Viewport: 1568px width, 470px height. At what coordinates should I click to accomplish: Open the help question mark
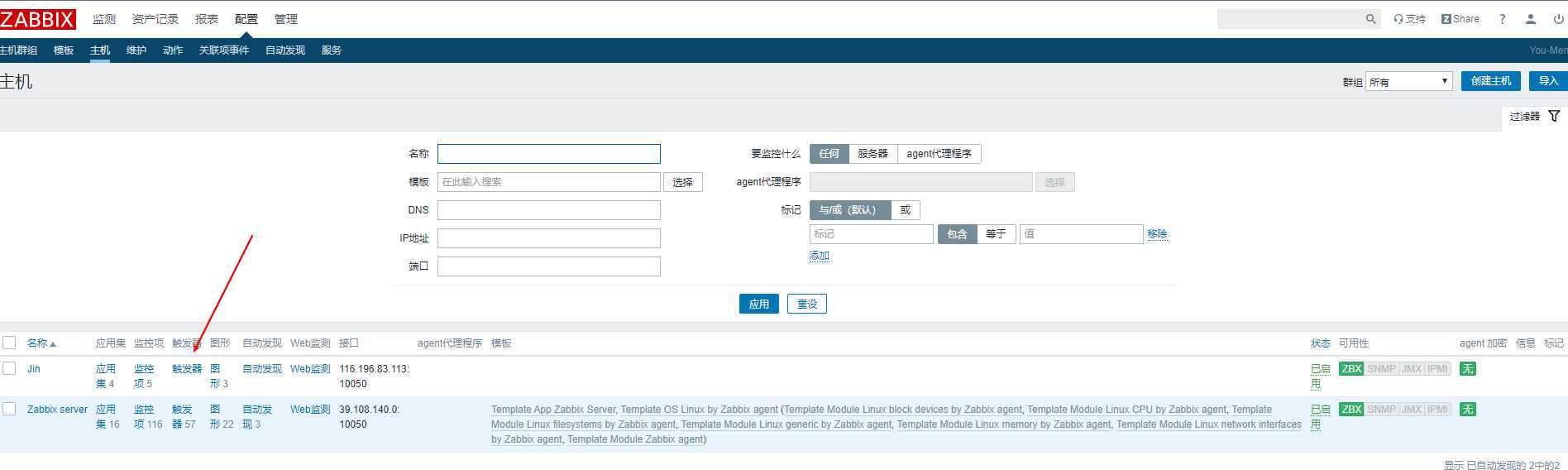tap(1503, 19)
